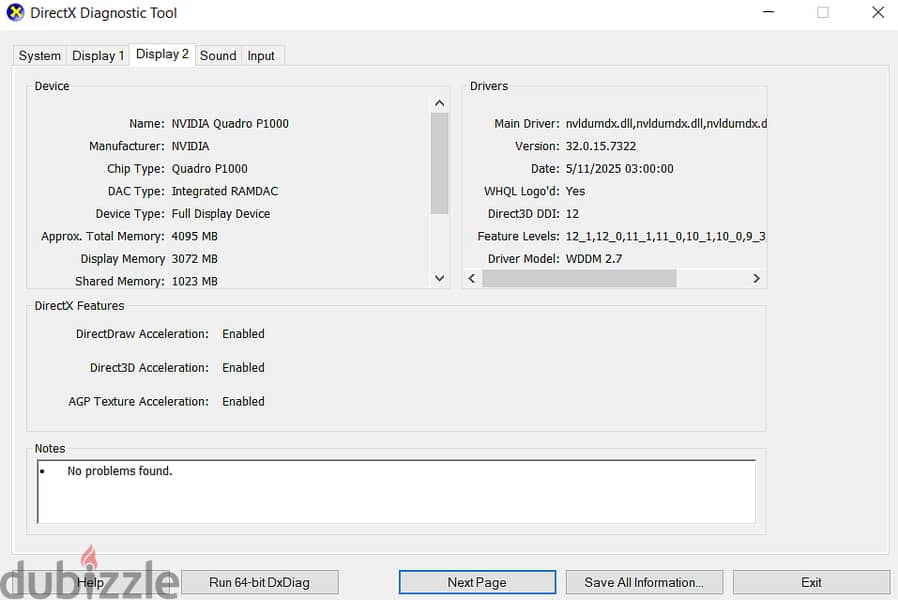
Task: Click WHQL Logo'd value Yes
Action: (576, 191)
